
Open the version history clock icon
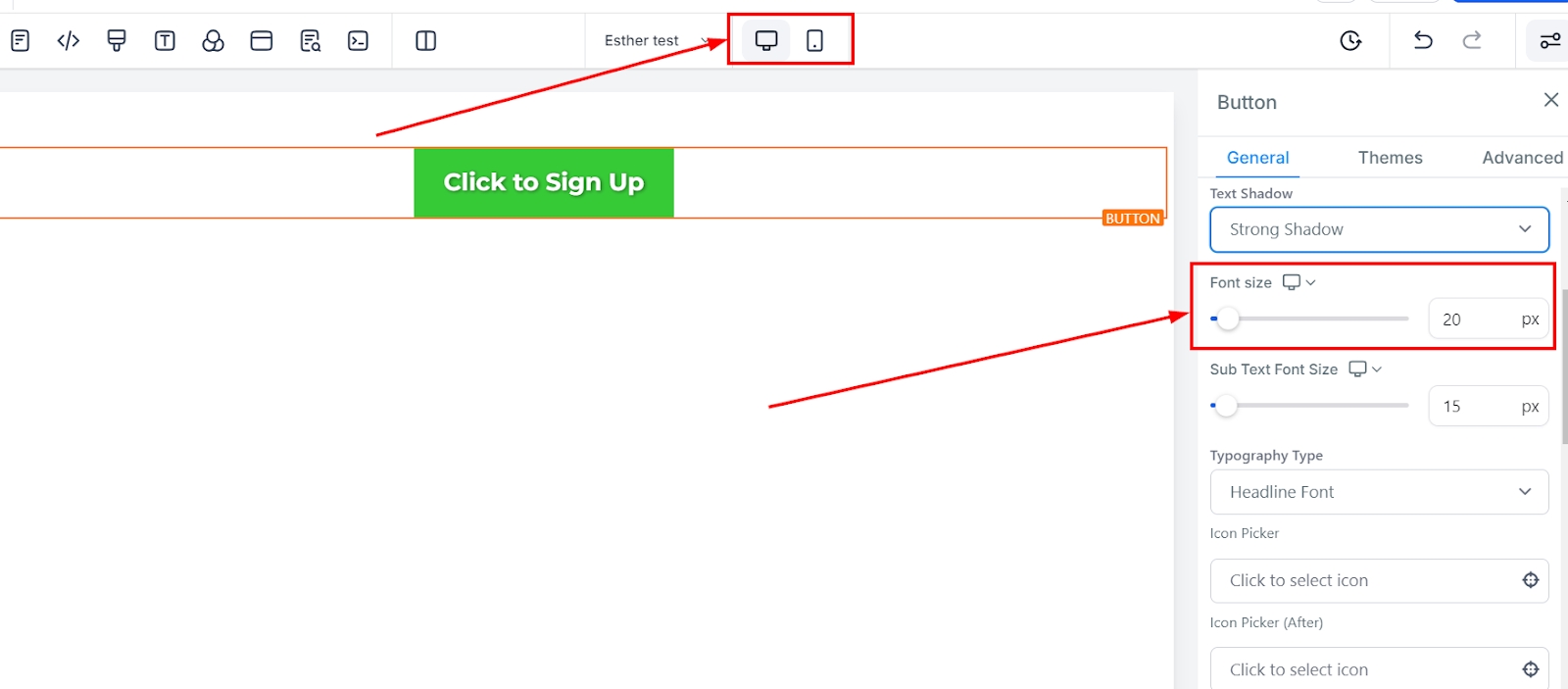coord(1350,40)
